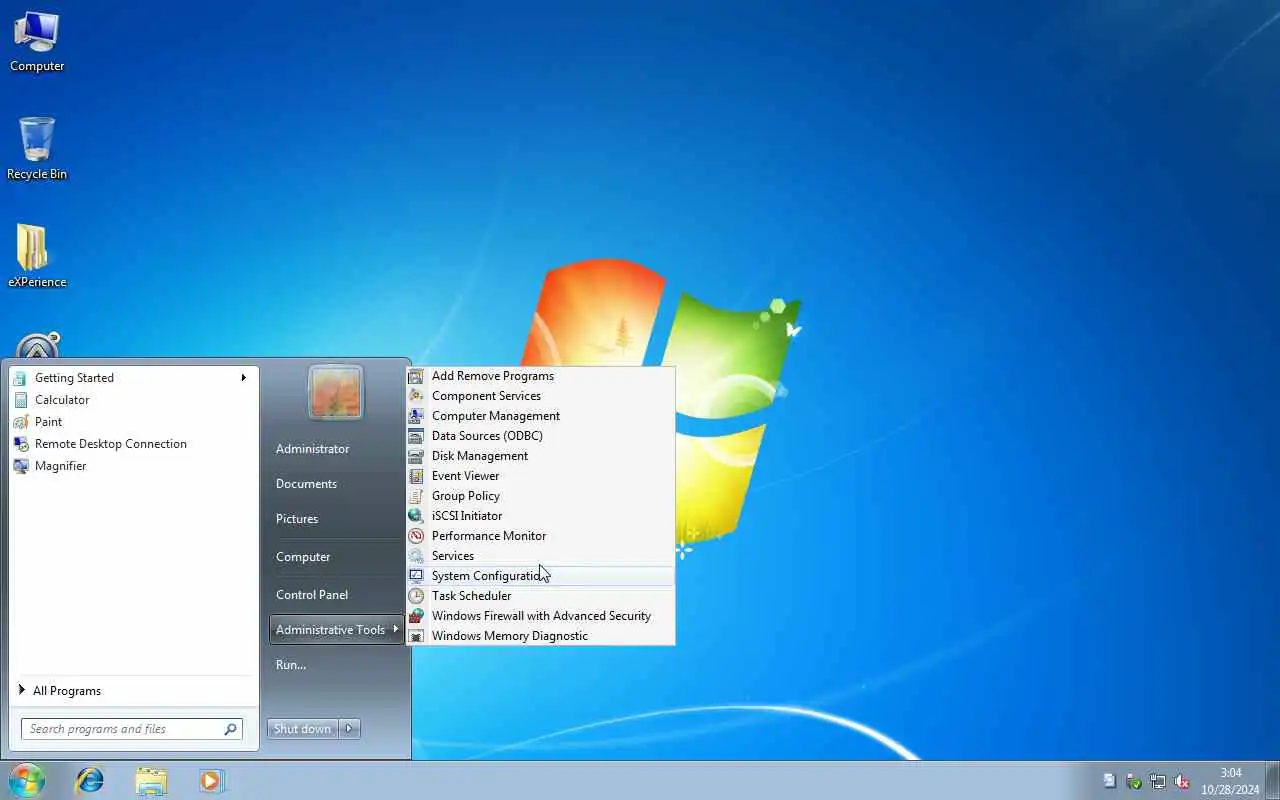Choose Services text entry in submenu
The height and width of the screenshot is (800, 1280).
453,556
